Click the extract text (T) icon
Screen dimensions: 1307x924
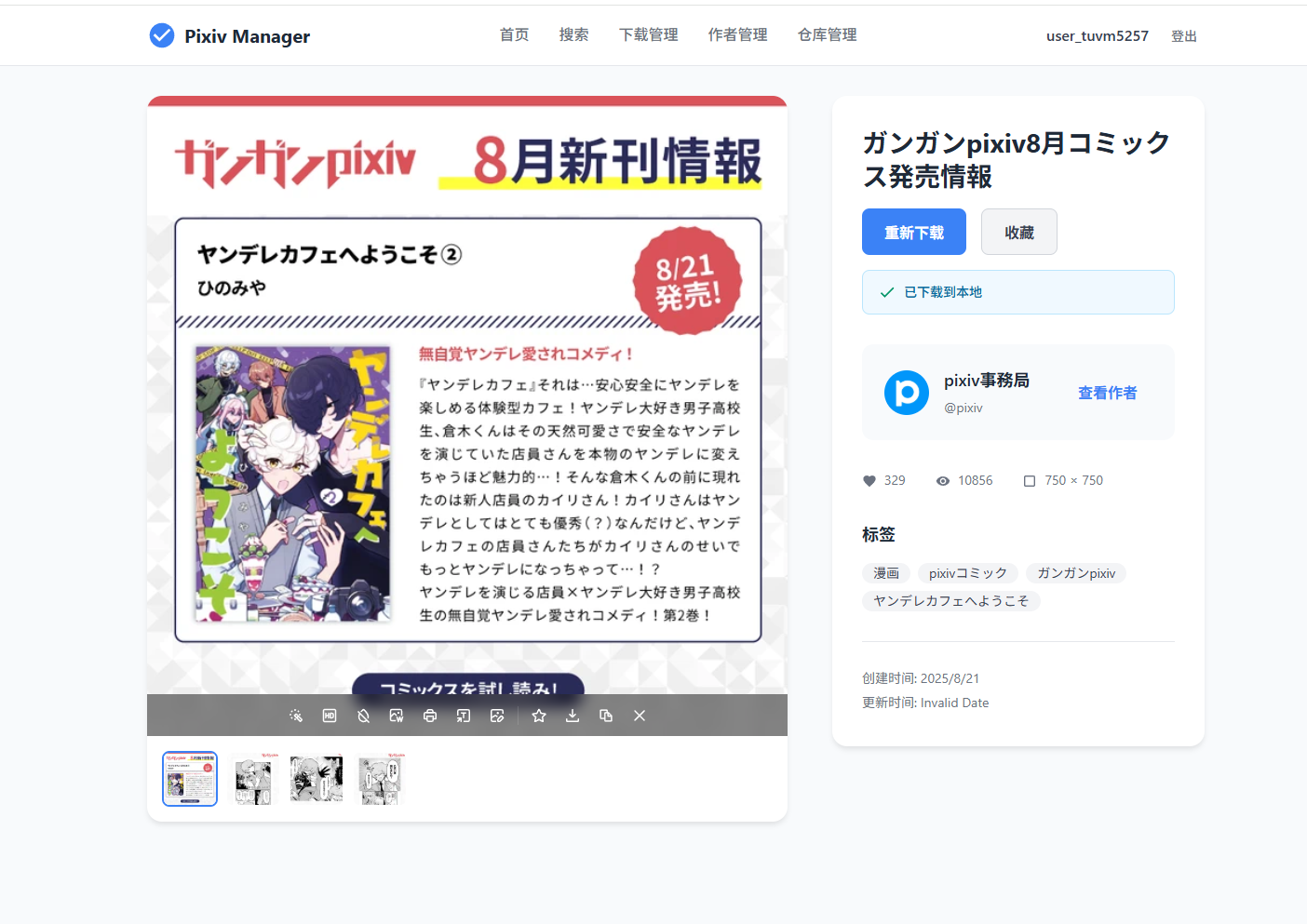coord(464,716)
